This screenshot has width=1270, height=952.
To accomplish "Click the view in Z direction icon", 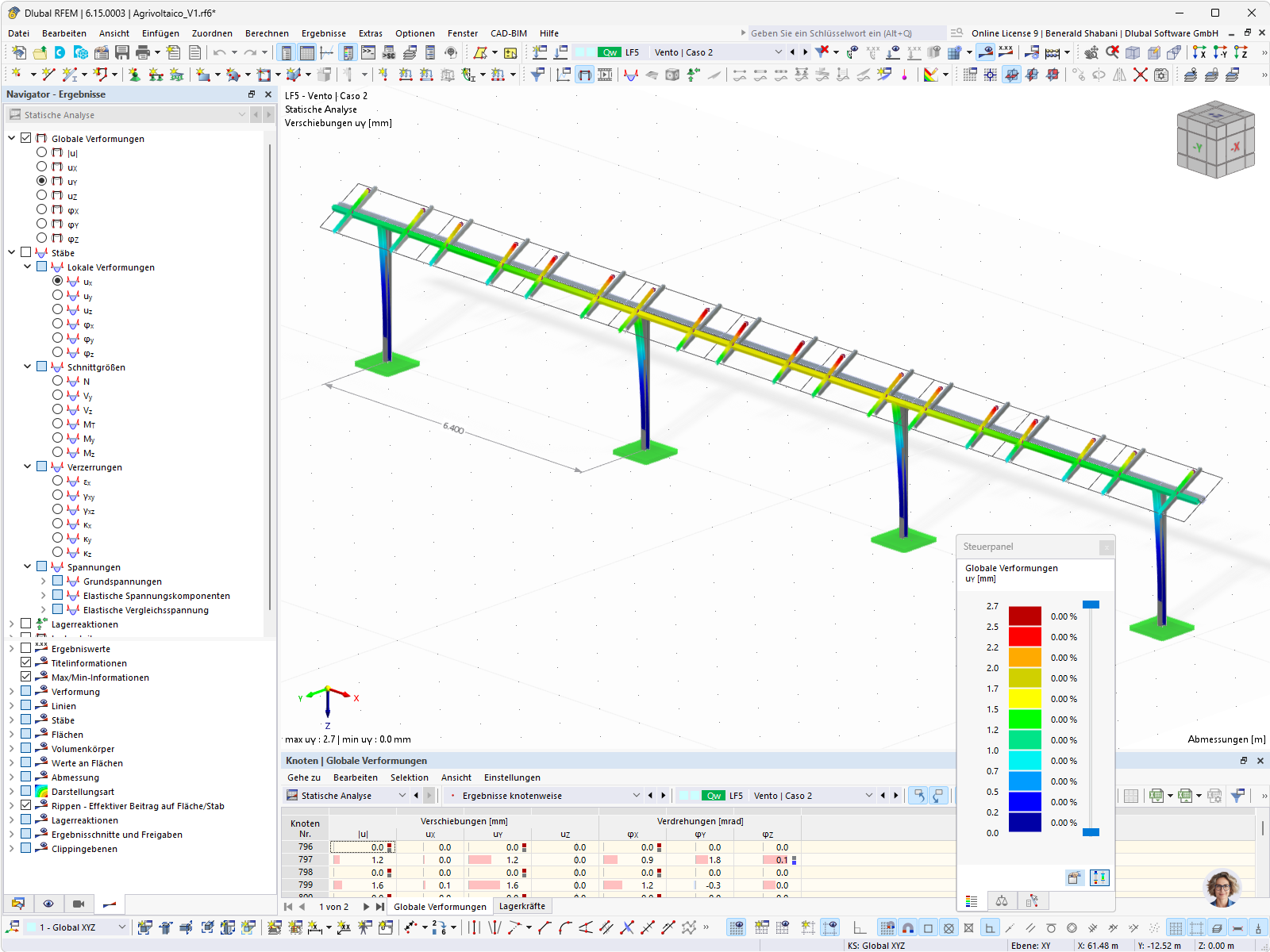I will (x=1241, y=52).
